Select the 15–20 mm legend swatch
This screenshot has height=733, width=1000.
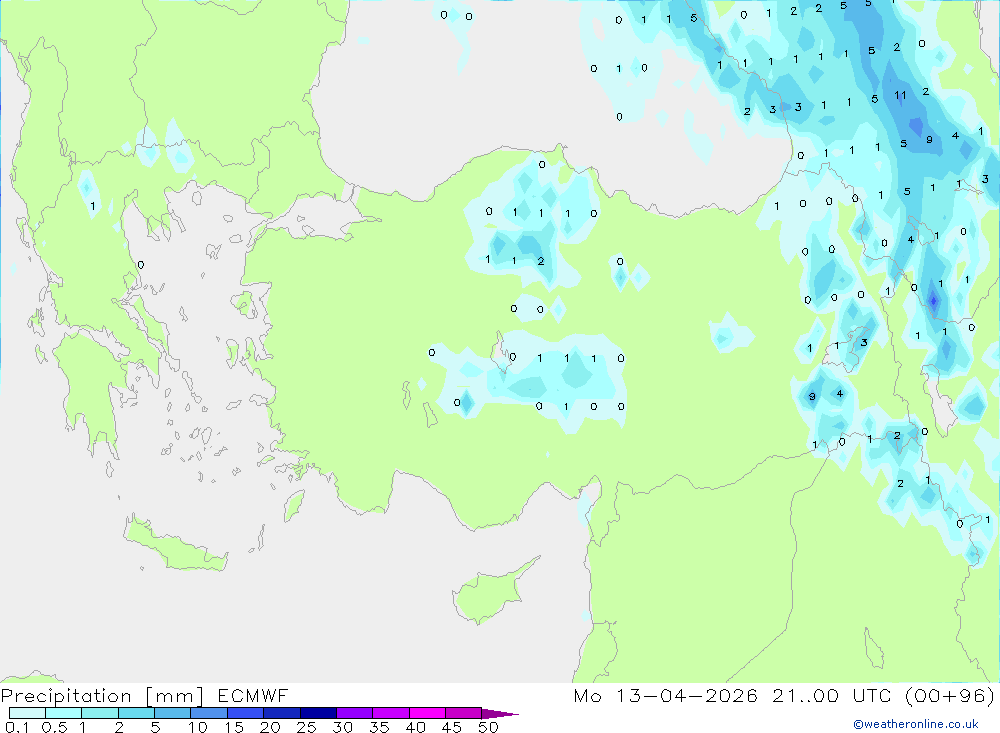pos(246,713)
